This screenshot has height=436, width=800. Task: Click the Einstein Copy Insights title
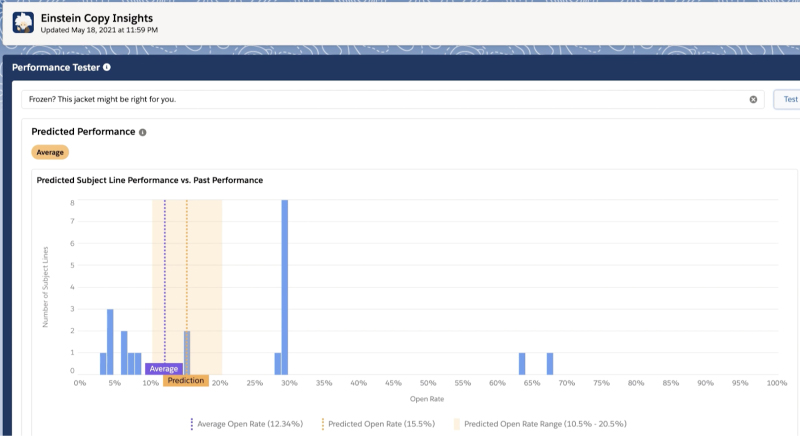tap(97, 18)
